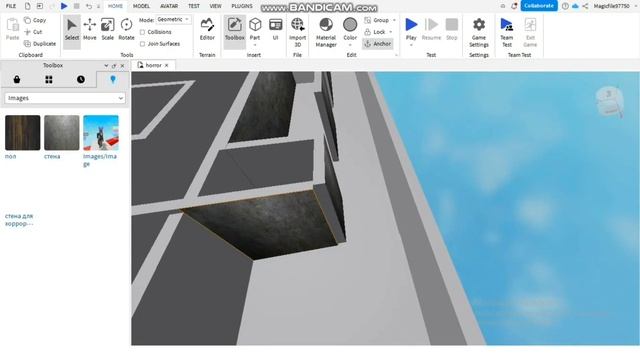Pick the Rotate tool
This screenshot has width=640, height=360.
pyautogui.click(x=126, y=29)
